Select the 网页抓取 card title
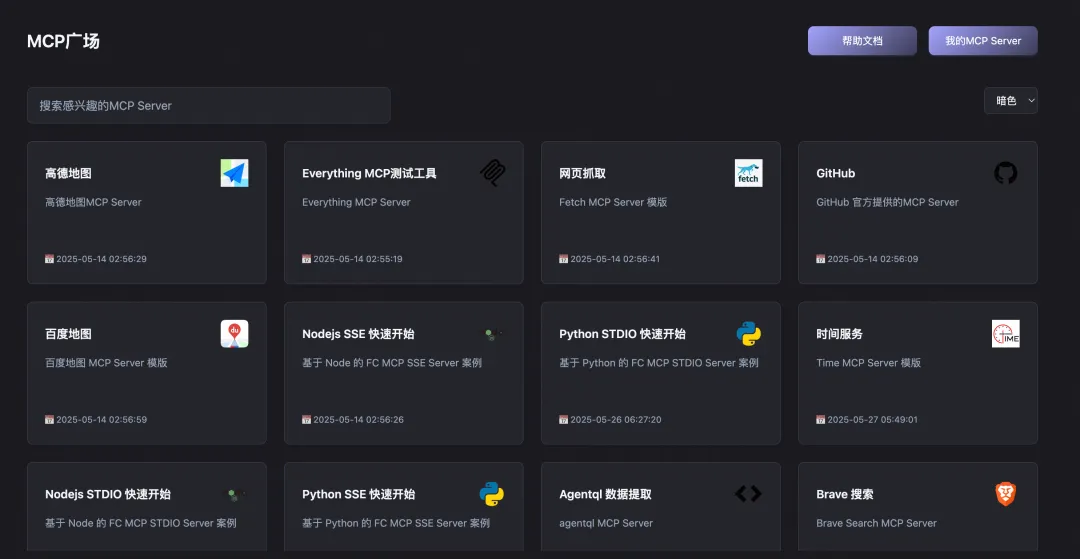 pos(583,173)
